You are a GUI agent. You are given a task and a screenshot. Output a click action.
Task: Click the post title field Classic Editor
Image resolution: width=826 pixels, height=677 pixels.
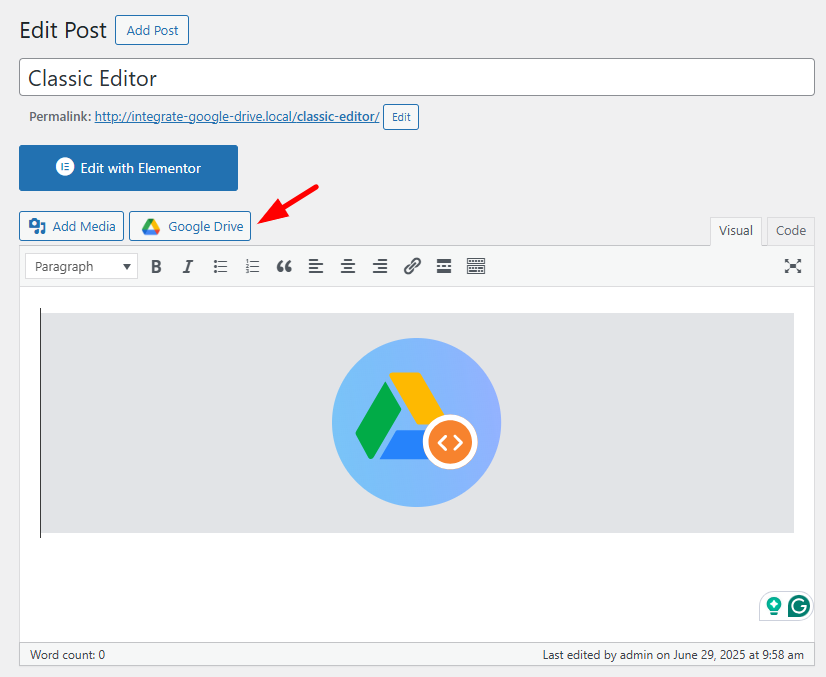pyautogui.click(x=417, y=77)
